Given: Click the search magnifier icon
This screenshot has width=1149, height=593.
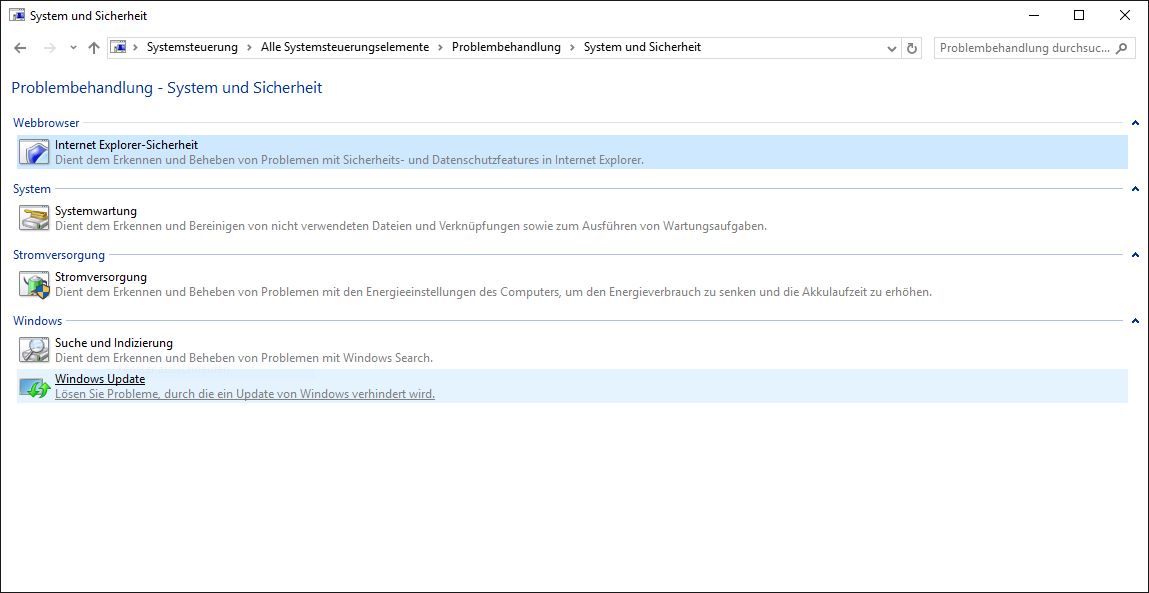Looking at the screenshot, I should pos(1120,48).
